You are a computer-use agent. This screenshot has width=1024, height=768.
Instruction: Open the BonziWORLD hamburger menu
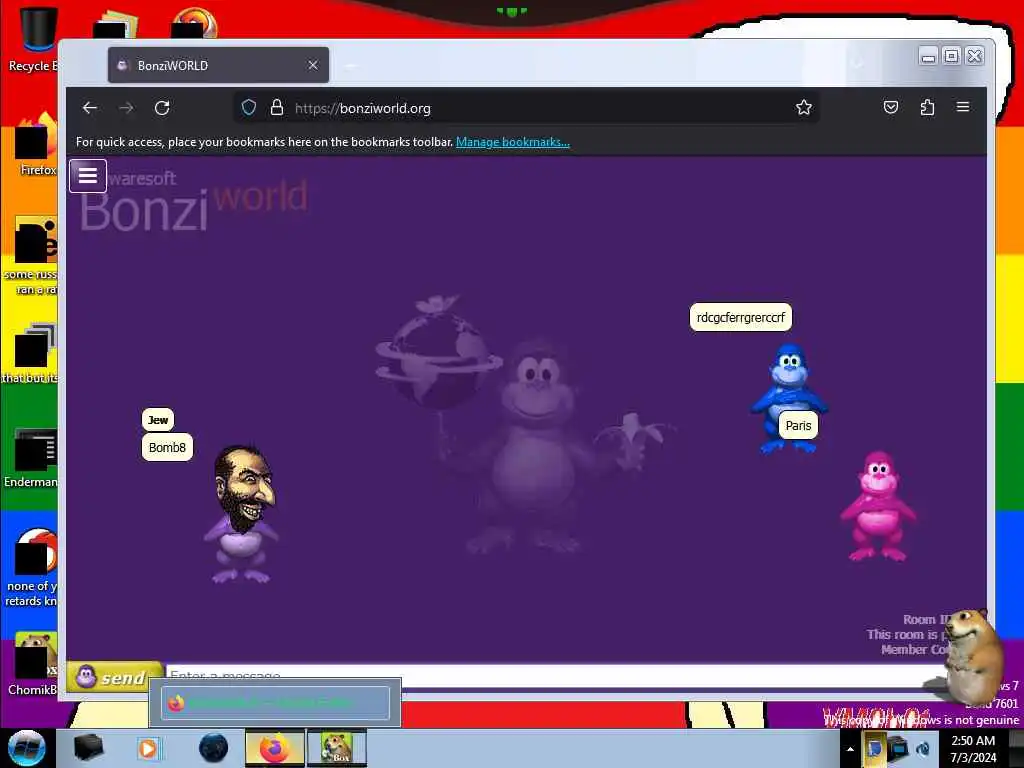pyautogui.click(x=88, y=176)
